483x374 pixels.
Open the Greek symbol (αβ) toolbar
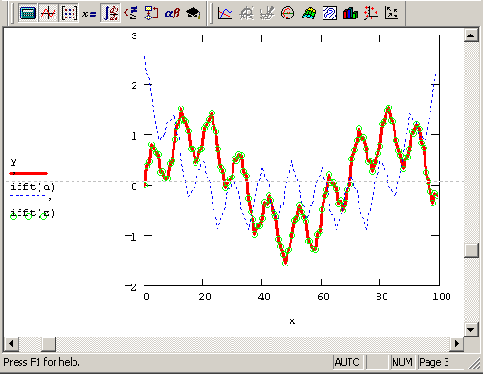tap(172, 13)
